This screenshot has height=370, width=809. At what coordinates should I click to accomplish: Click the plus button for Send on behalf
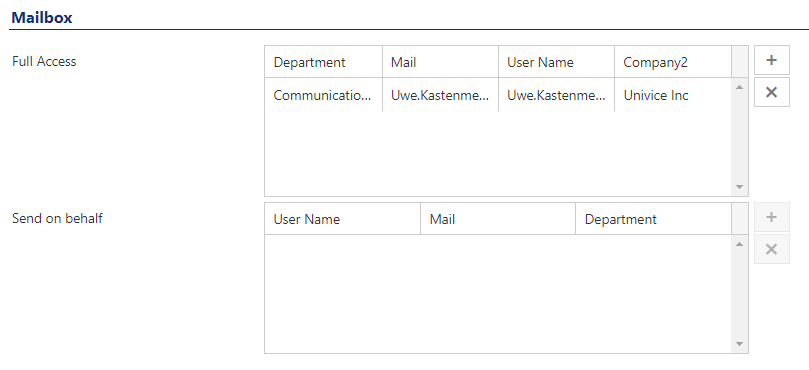(x=772, y=217)
